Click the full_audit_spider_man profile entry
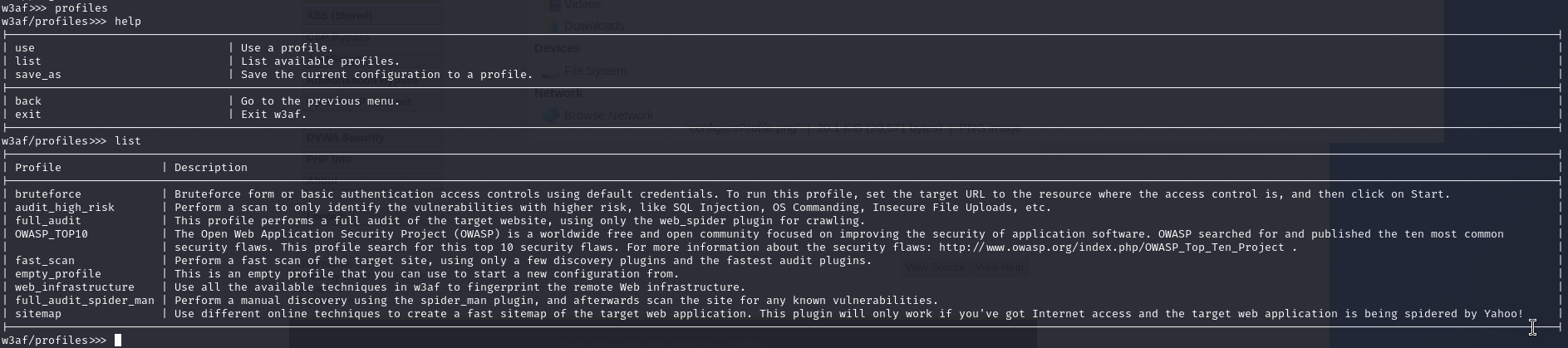The image size is (1568, 348). 85,301
